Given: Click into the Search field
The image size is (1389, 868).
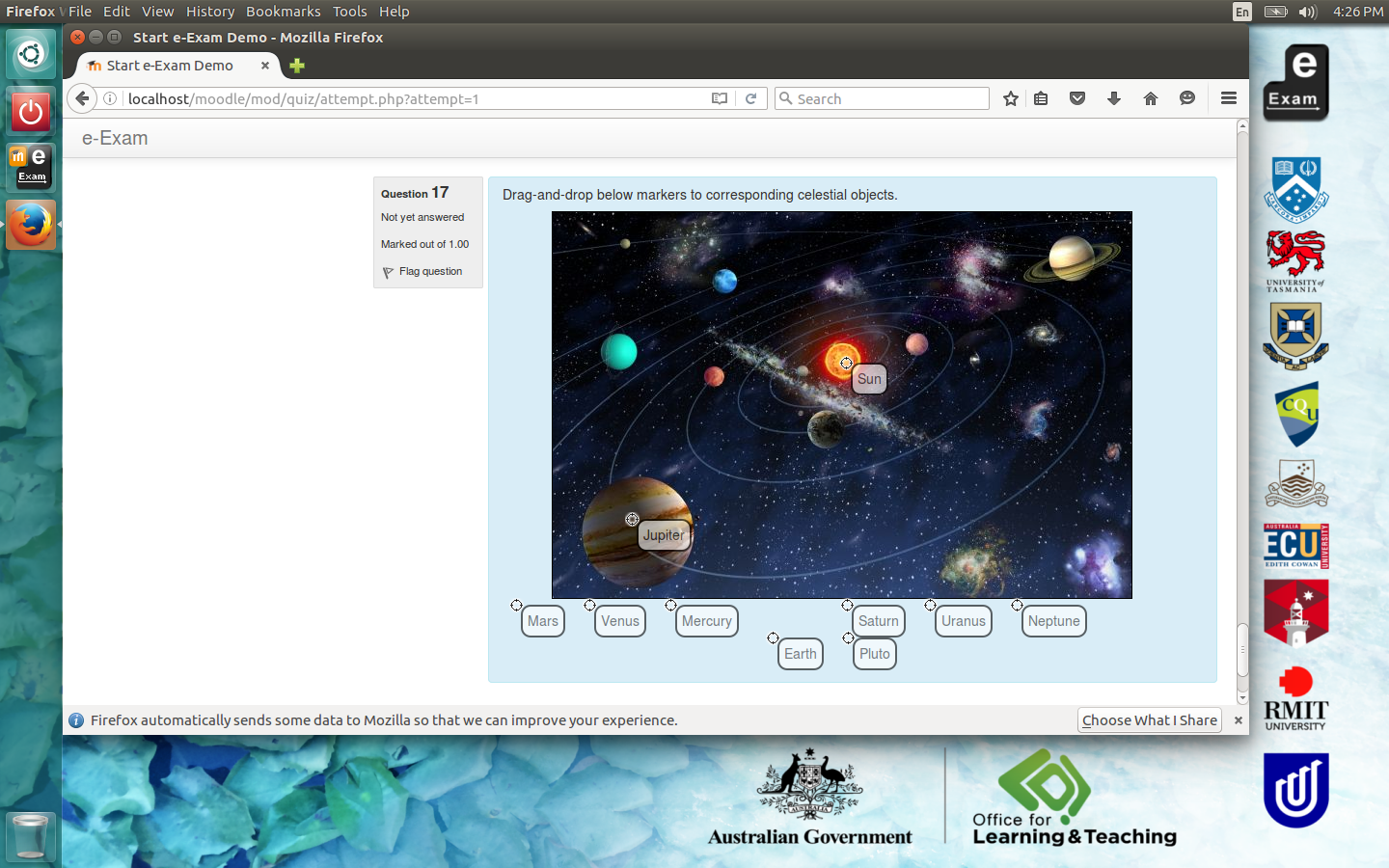Looking at the screenshot, I should pyautogui.click(x=887, y=98).
